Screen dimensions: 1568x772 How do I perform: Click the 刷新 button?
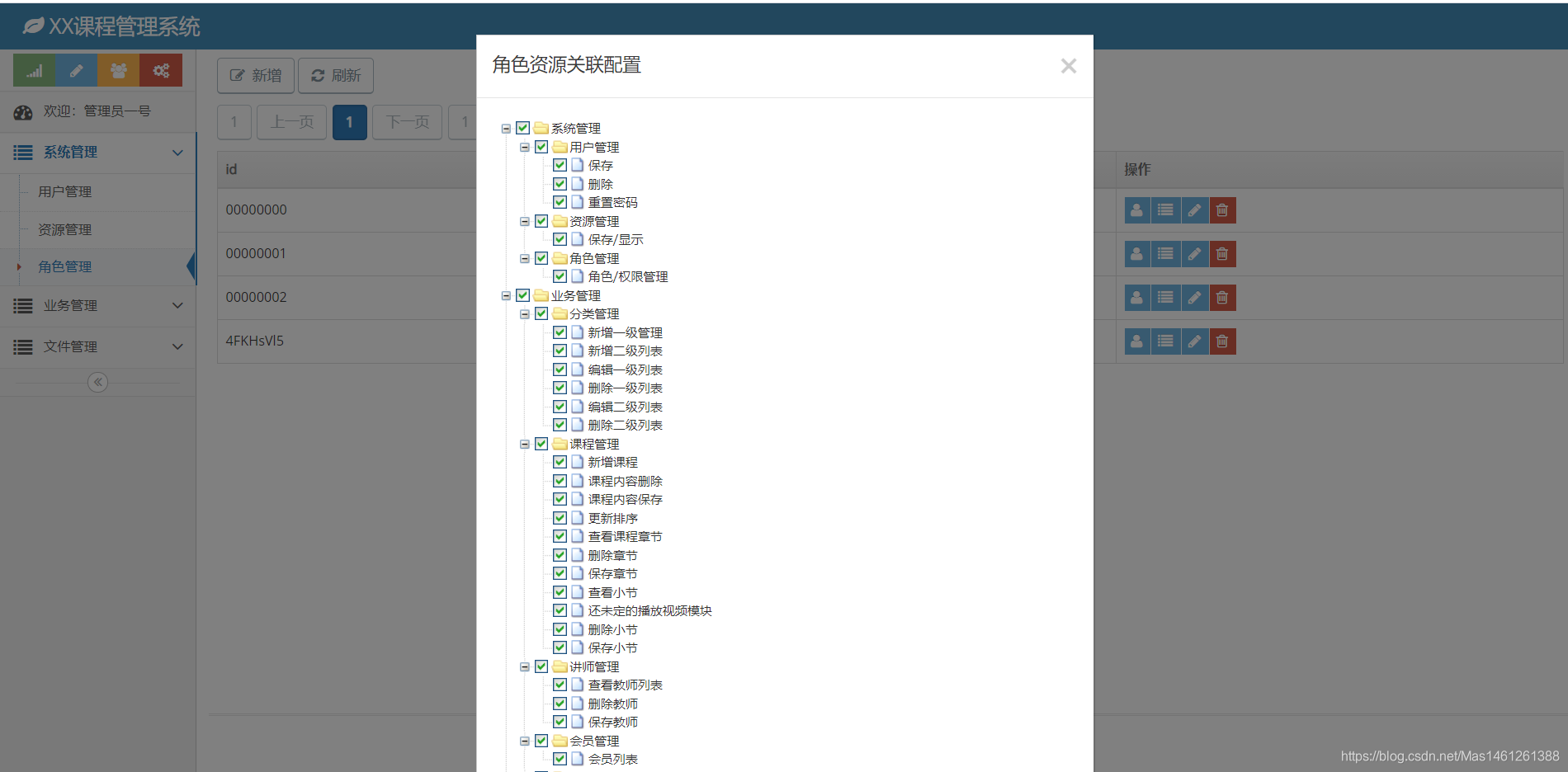pyautogui.click(x=336, y=76)
